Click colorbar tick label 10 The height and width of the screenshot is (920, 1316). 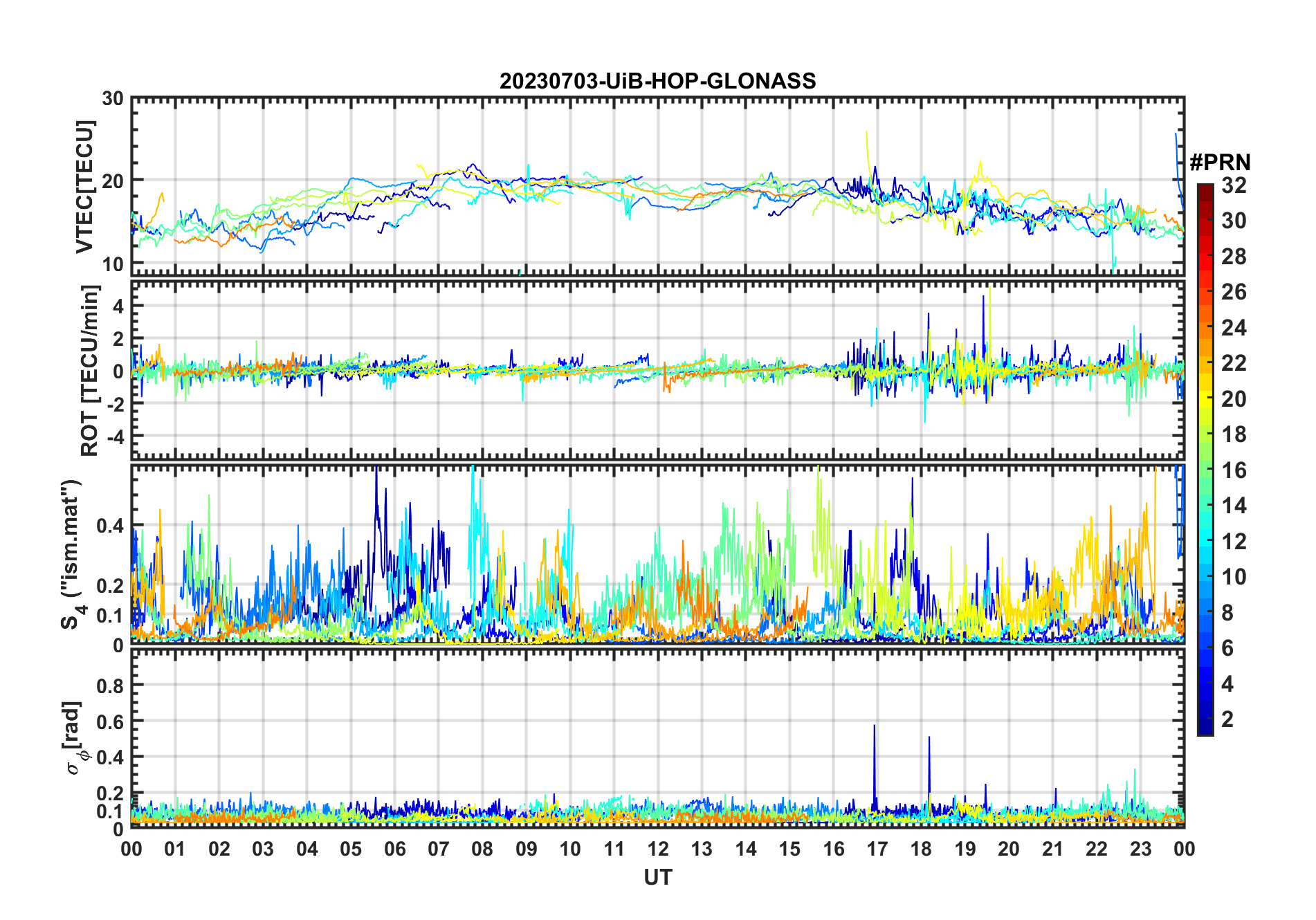pyautogui.click(x=1234, y=577)
